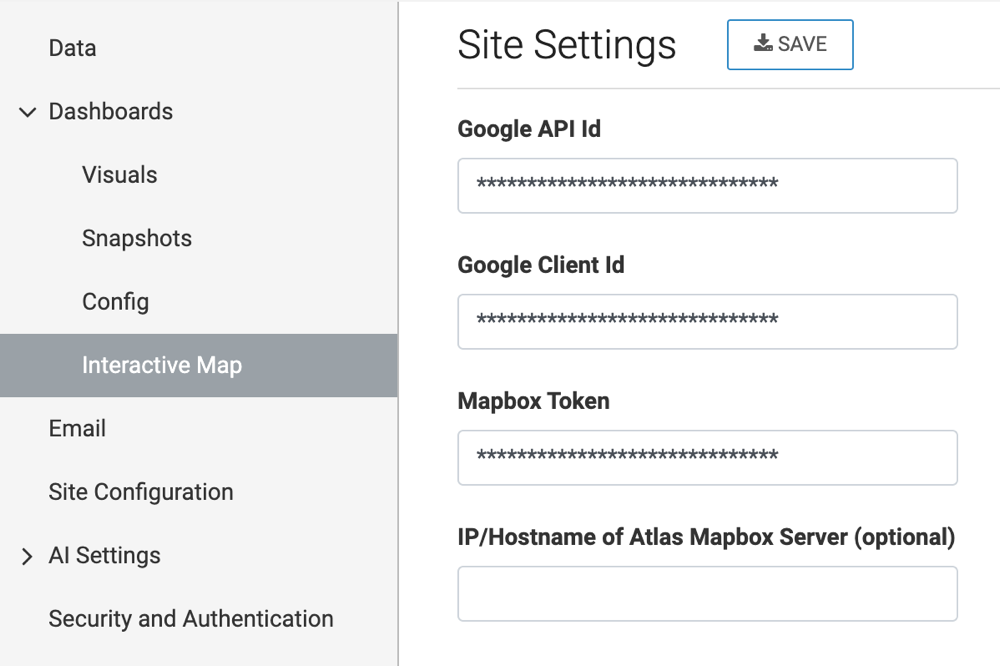Screen dimensions: 1000x666
Task: Open the AI Settings menu label
Action: pos(104,555)
